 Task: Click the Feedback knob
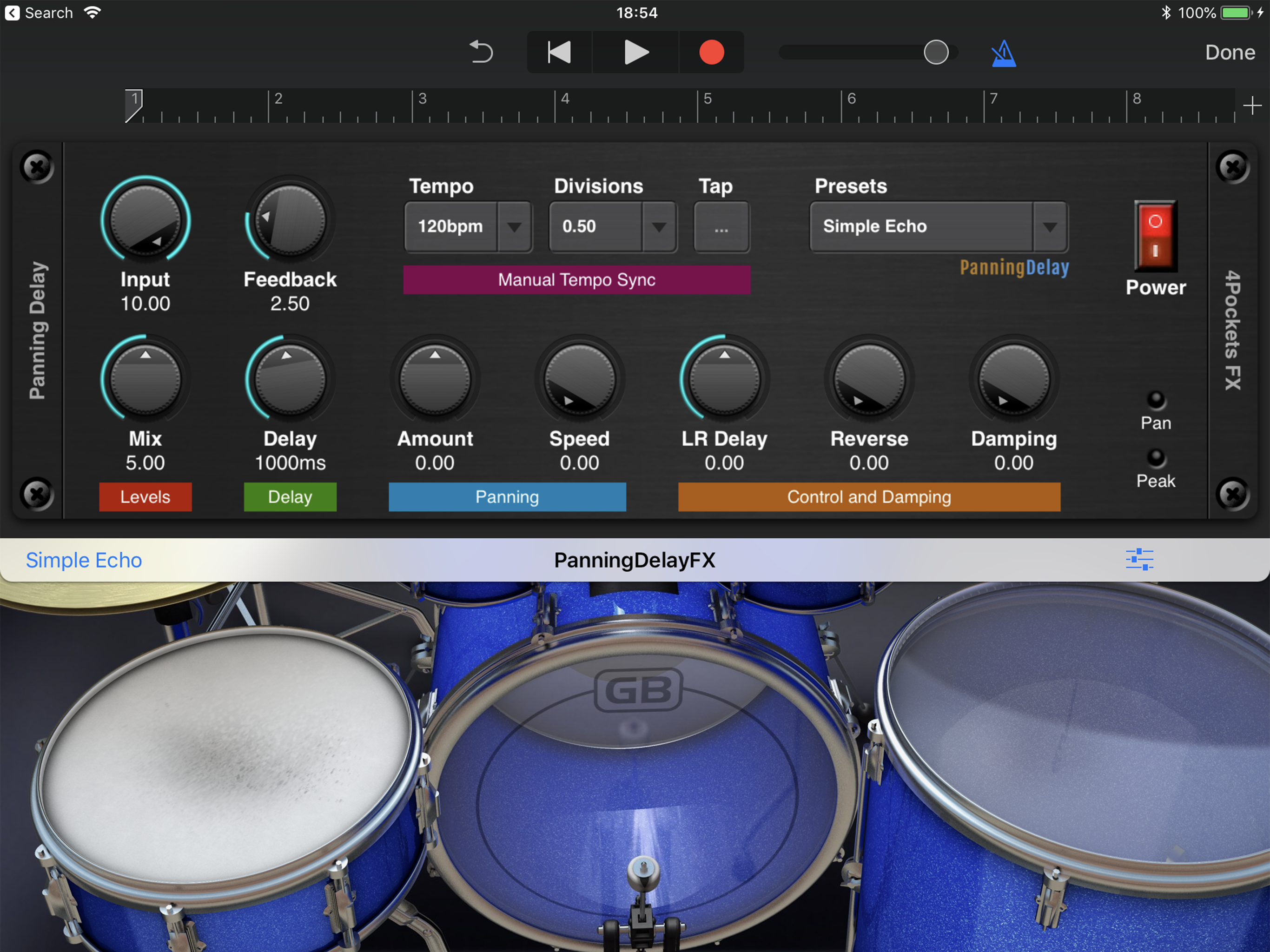pyautogui.click(x=290, y=220)
